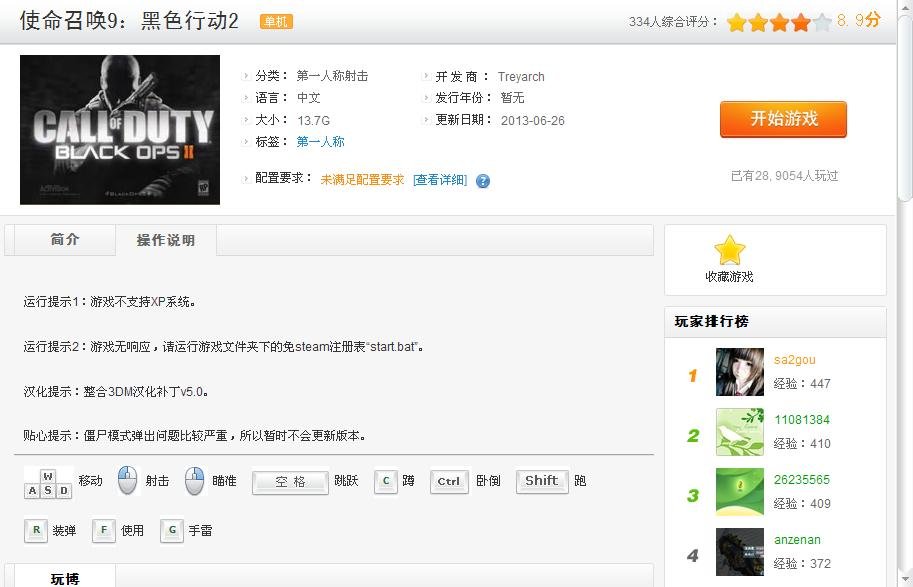The width and height of the screenshot is (913, 587).
Task: Click the WASD movement keys icon
Action: [48, 483]
